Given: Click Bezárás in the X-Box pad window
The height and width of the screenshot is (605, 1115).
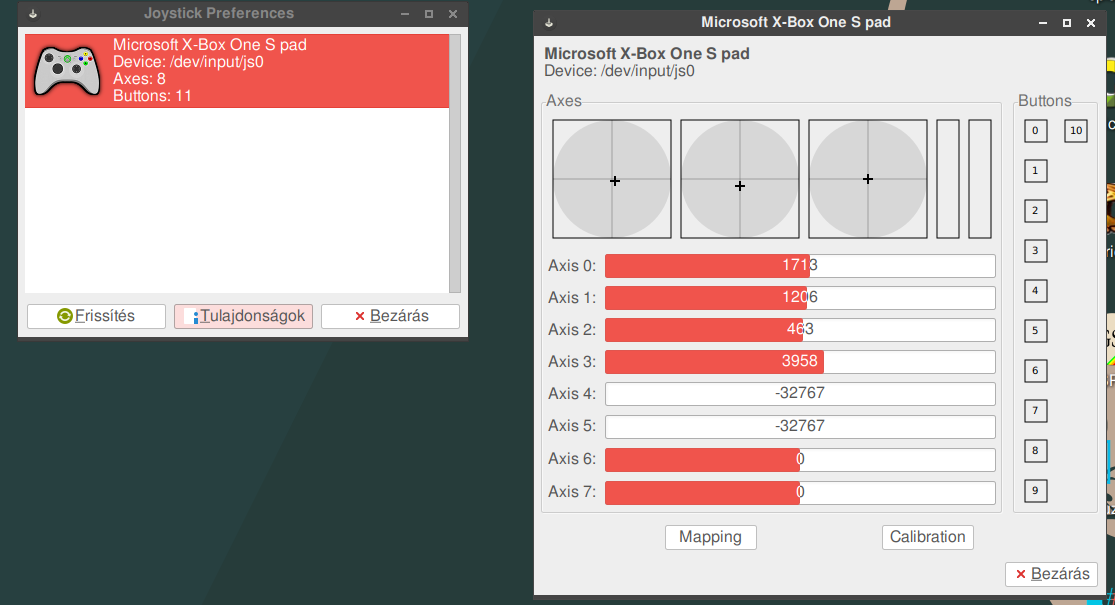Looking at the screenshot, I should [x=1051, y=574].
